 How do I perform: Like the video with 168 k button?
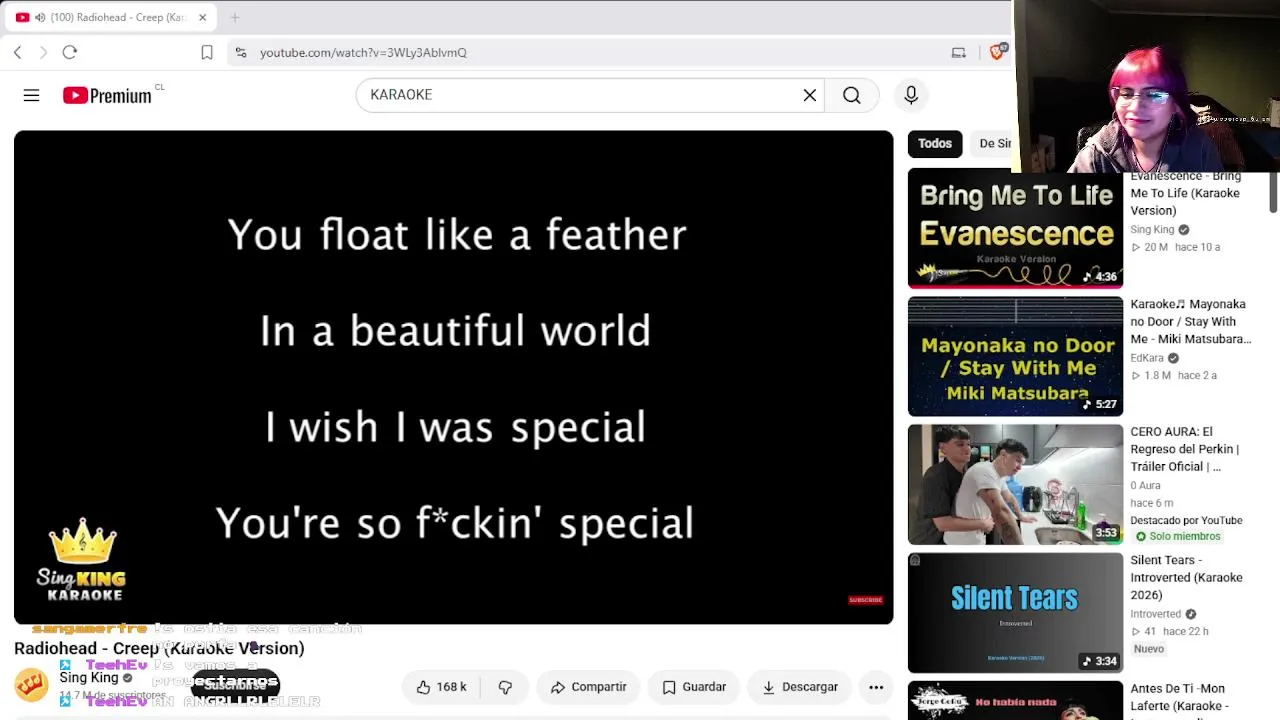pyautogui.click(x=441, y=687)
